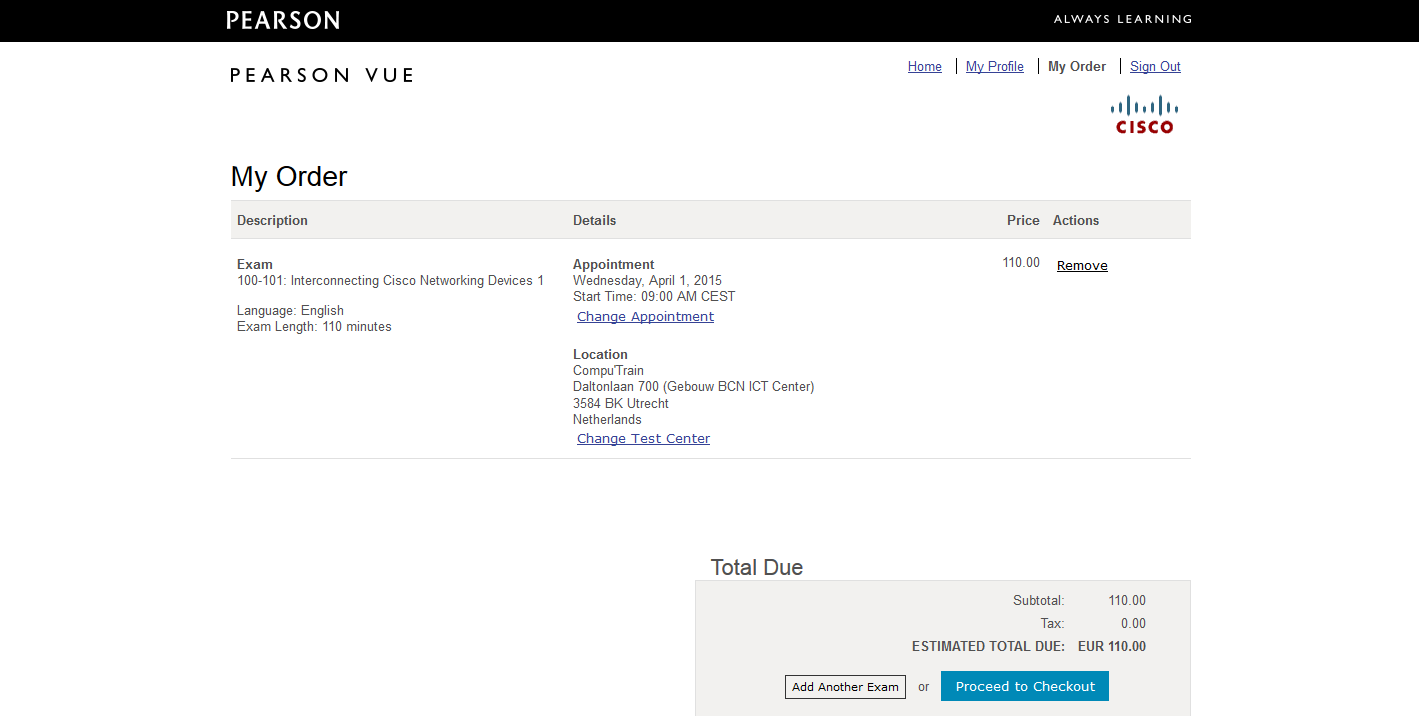Click Change Appointment link
Viewport: 1419px width, 716px height.
pos(645,317)
